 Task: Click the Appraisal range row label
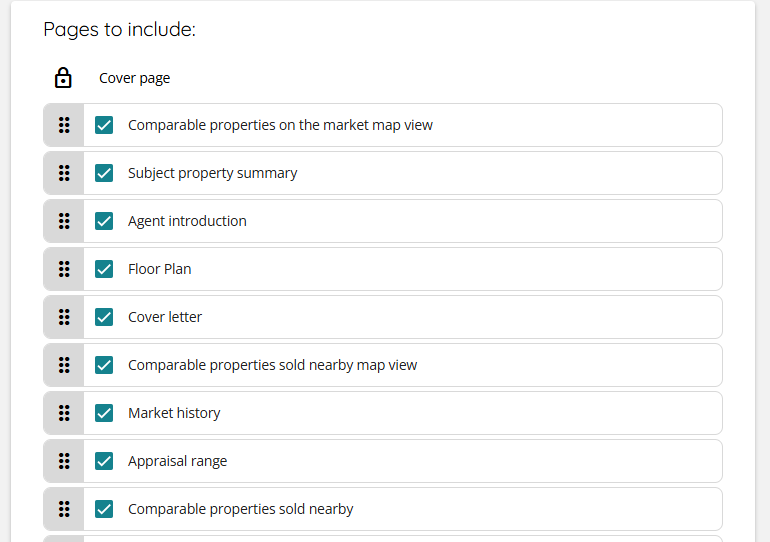[177, 461]
